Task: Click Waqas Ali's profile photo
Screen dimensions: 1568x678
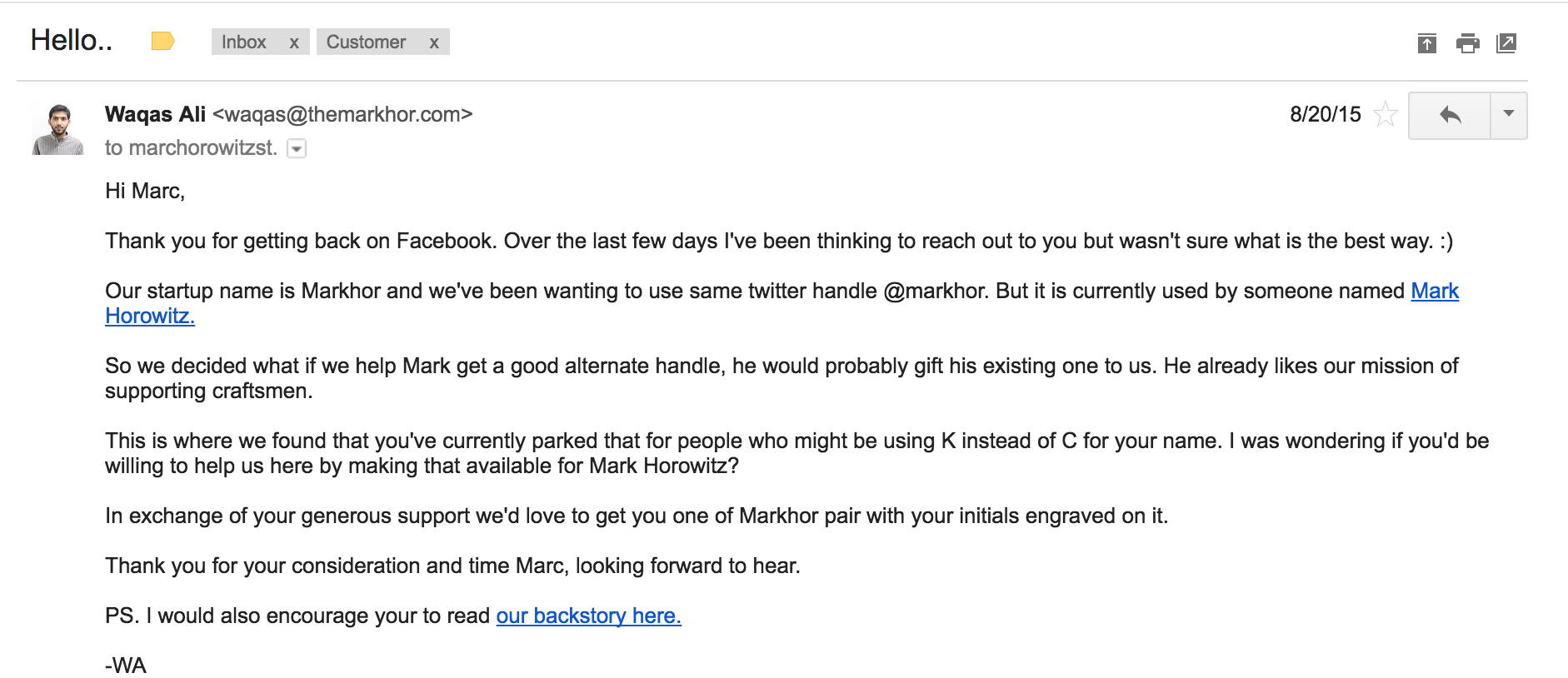Action: pos(57,129)
